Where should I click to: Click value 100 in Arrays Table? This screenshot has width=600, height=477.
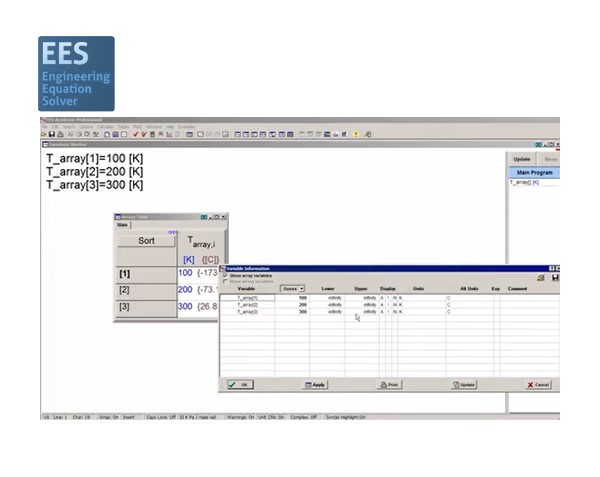pyautogui.click(x=185, y=273)
